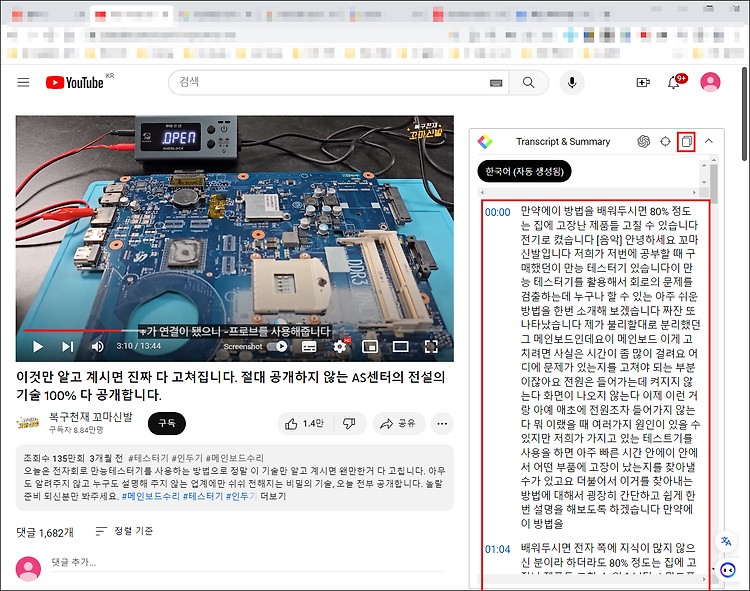Collapse the Transcript & Summary panel
The height and width of the screenshot is (591, 750).
pos(709,141)
